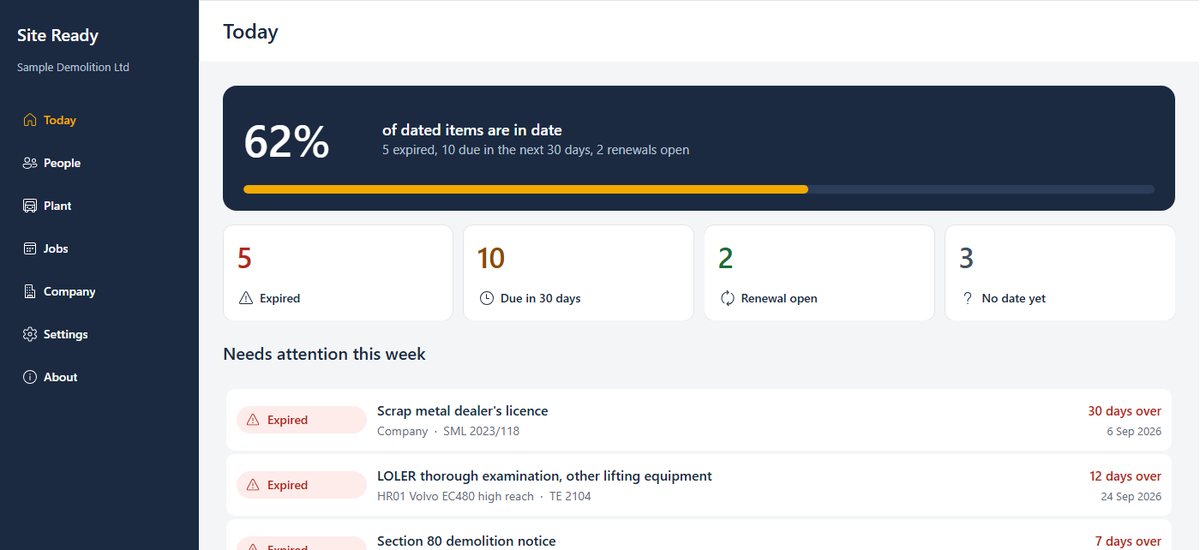Click the 62% figure in the summary banner
Image resolution: width=1200 pixels, height=550 pixels.
(287, 142)
